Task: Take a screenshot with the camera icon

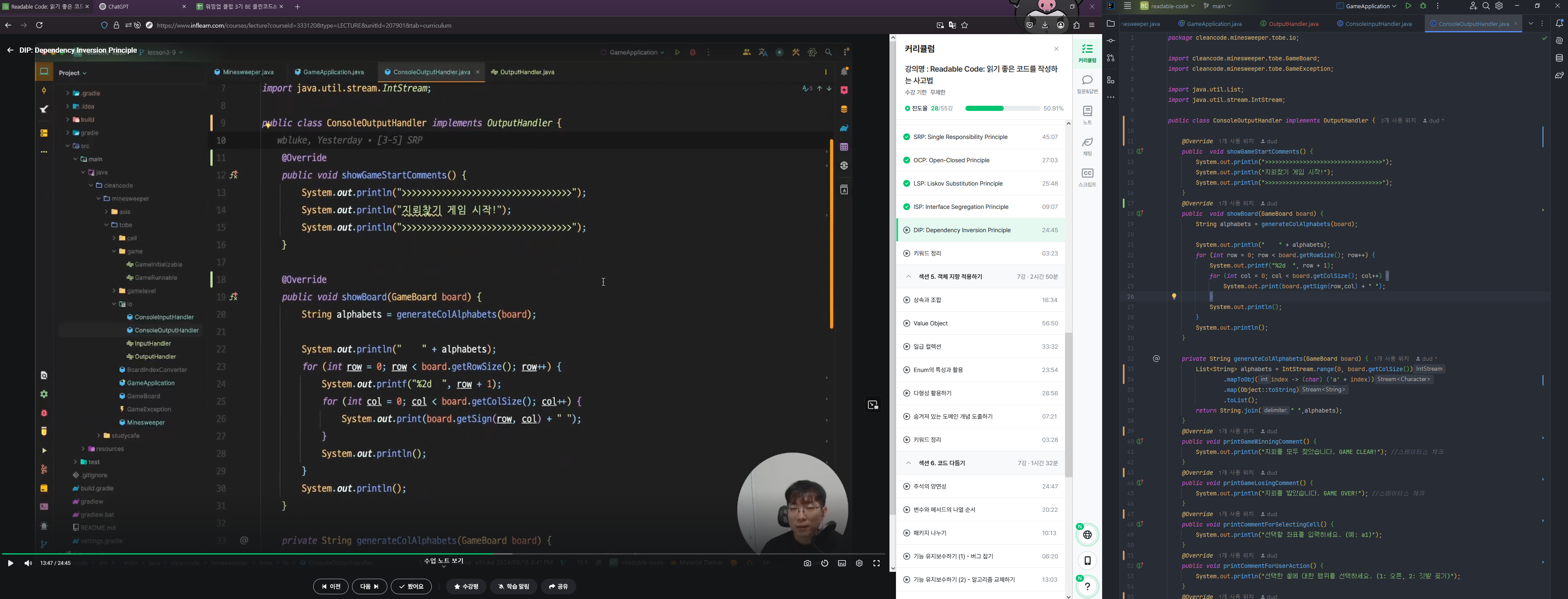Action: click(807, 563)
